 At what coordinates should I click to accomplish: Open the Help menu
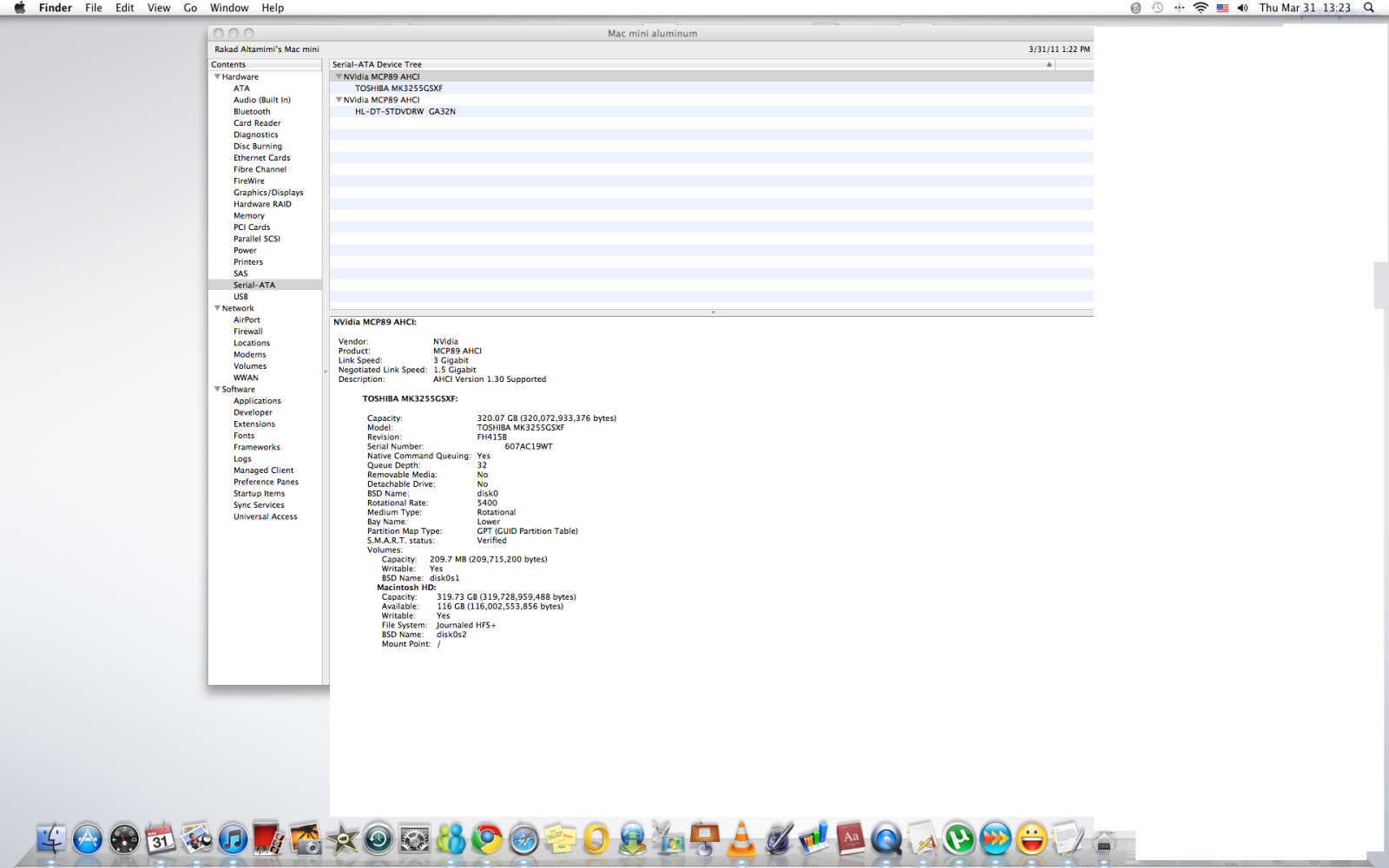click(x=273, y=8)
